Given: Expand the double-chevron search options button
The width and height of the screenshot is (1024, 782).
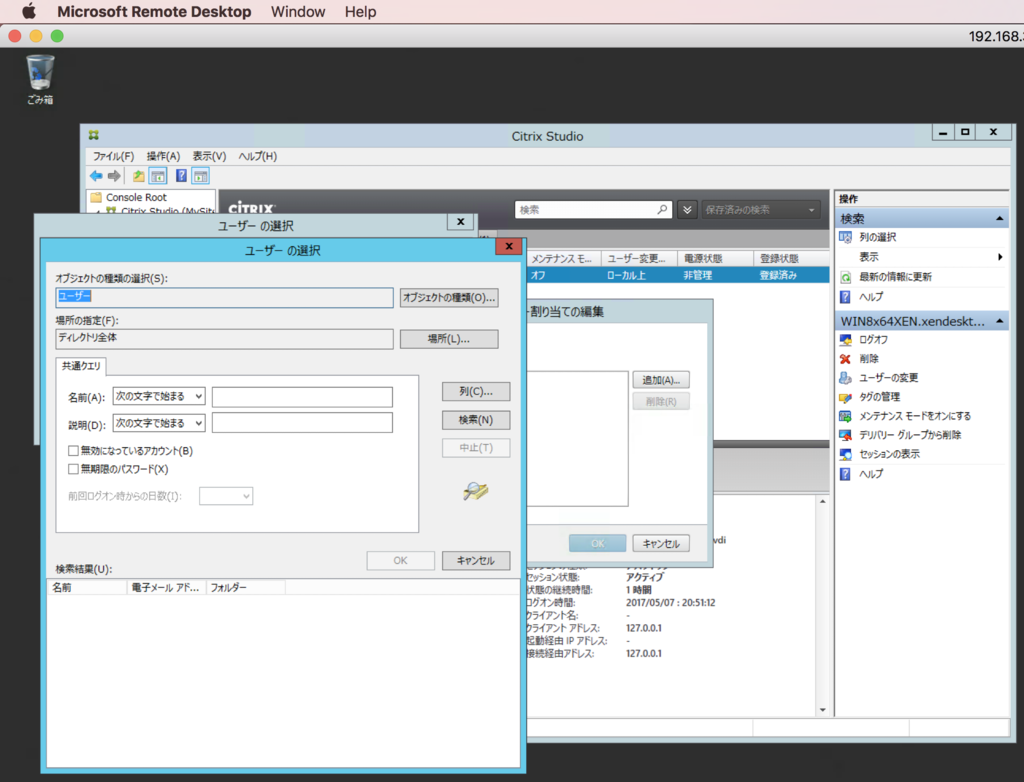Looking at the screenshot, I should click(687, 210).
